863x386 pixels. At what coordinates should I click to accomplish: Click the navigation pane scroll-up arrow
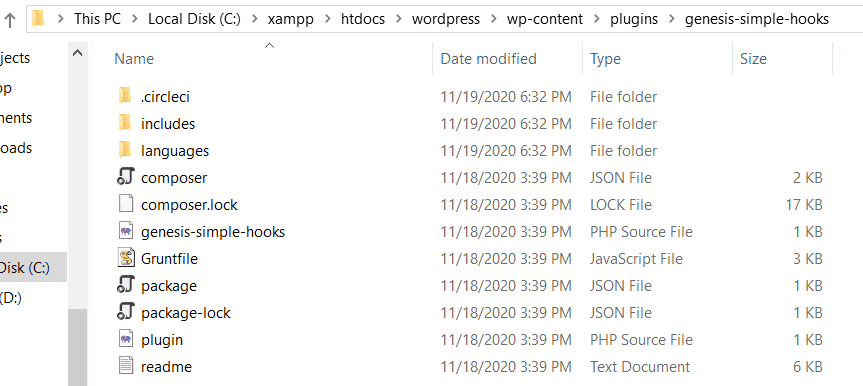pos(78,53)
